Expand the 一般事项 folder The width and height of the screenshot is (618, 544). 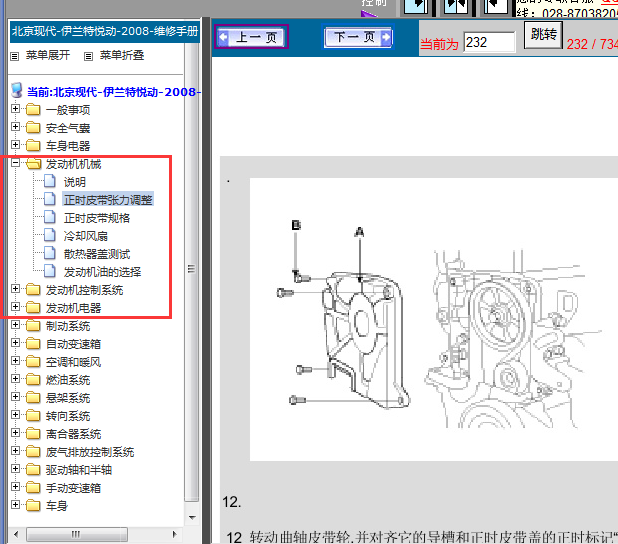[x=15, y=108]
